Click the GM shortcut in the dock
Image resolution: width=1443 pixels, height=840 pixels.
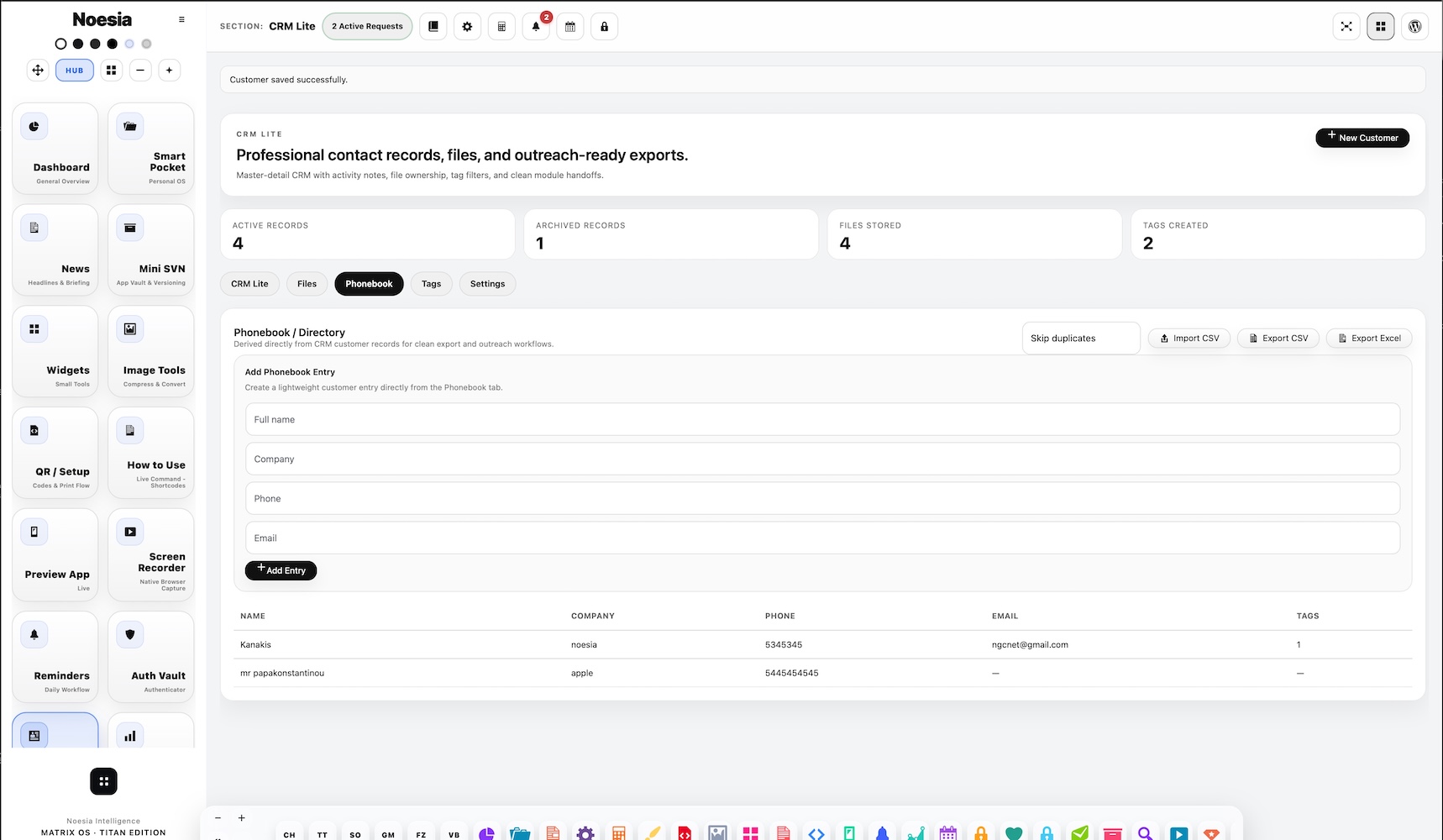388,833
